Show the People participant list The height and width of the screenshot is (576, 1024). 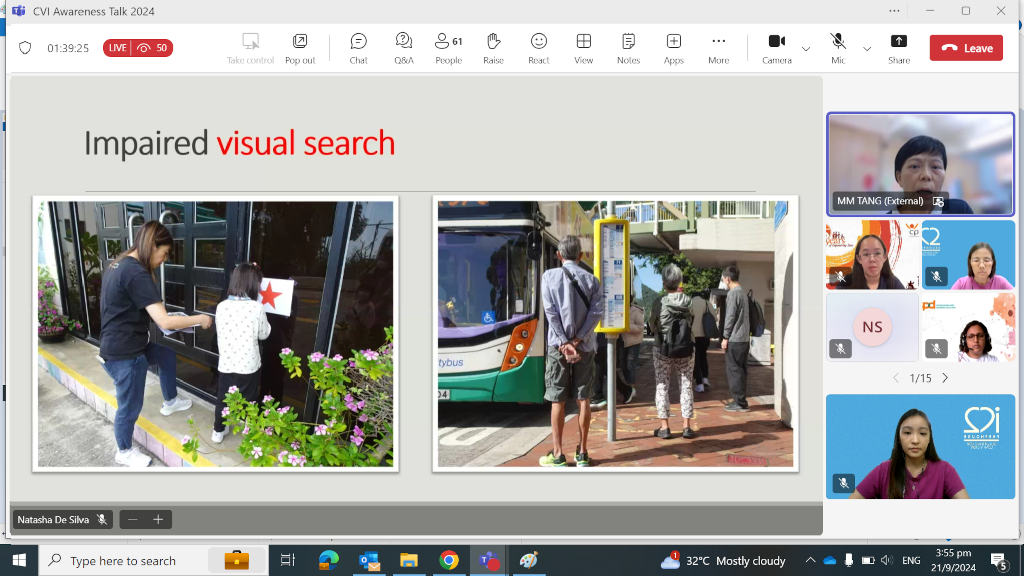tap(448, 47)
